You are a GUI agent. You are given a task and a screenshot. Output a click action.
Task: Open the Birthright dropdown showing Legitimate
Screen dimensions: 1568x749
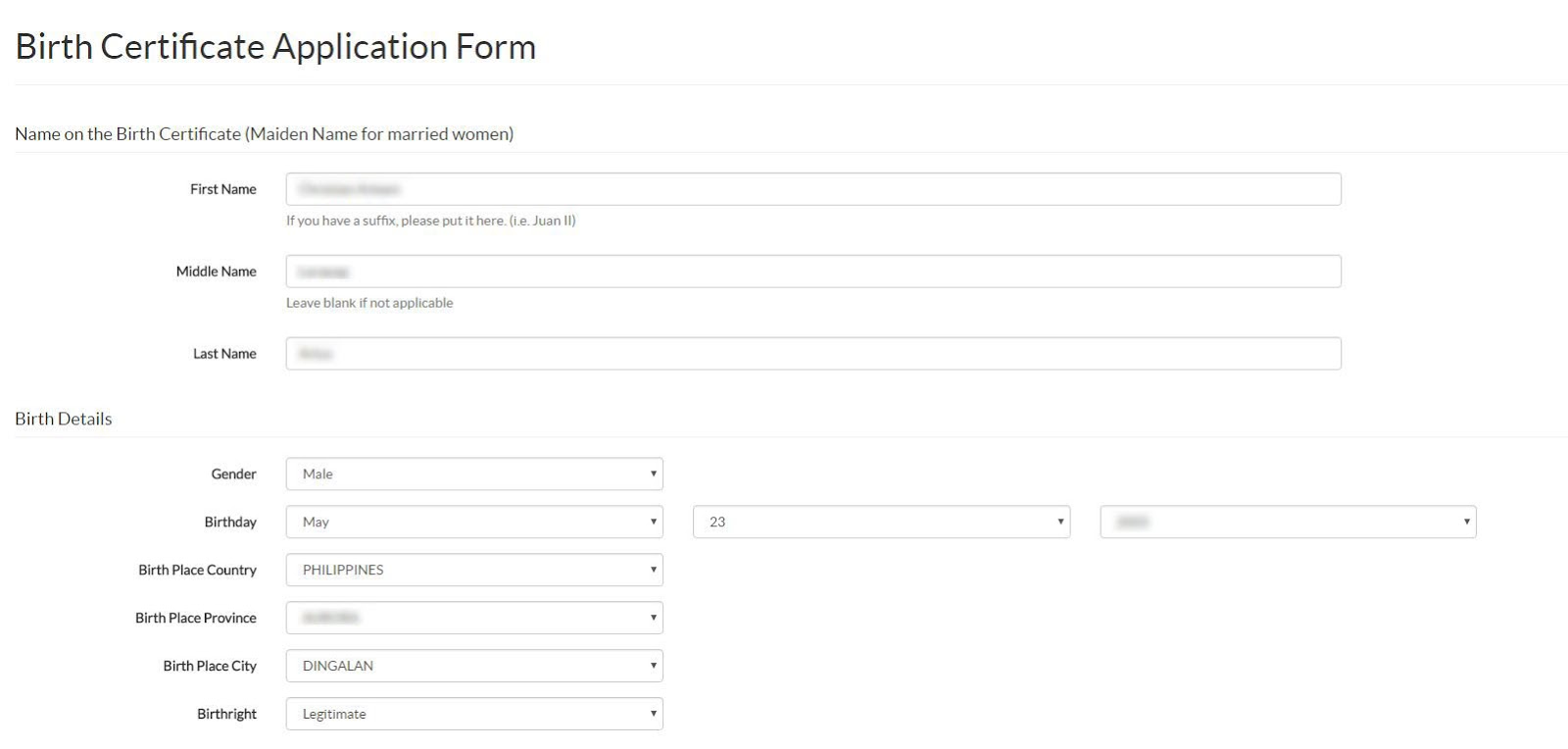[x=474, y=715]
